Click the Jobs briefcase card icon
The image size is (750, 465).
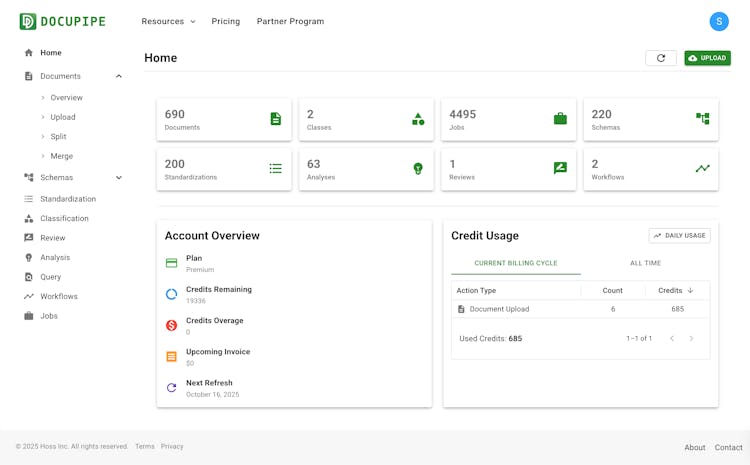click(x=560, y=119)
